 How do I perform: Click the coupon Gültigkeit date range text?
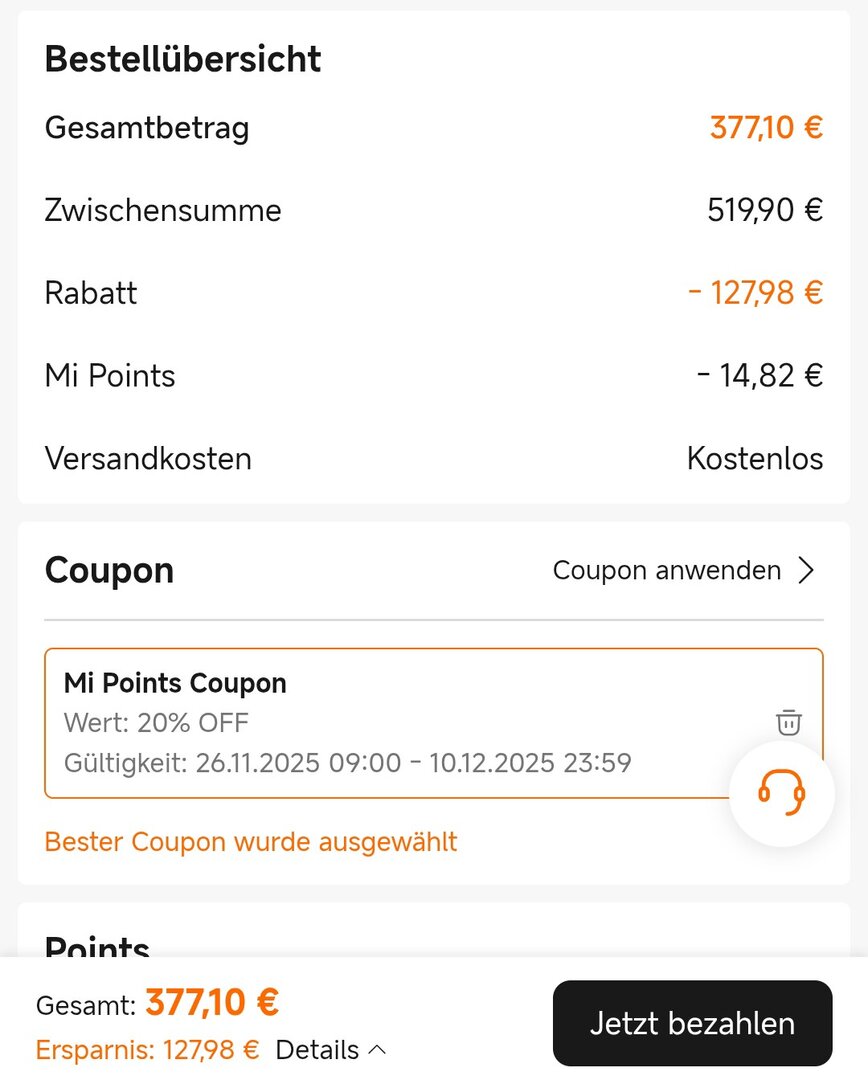(x=348, y=763)
